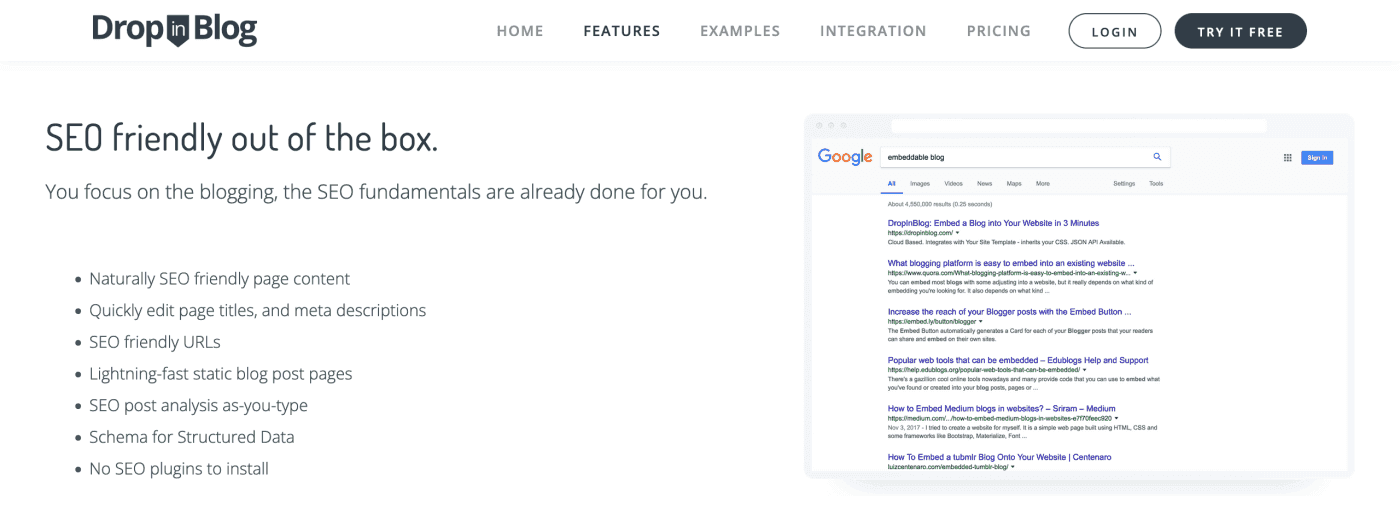Image resolution: width=1400 pixels, height=522 pixels.
Task: Click 'No SEO plugins to install' bullet
Action: point(179,469)
